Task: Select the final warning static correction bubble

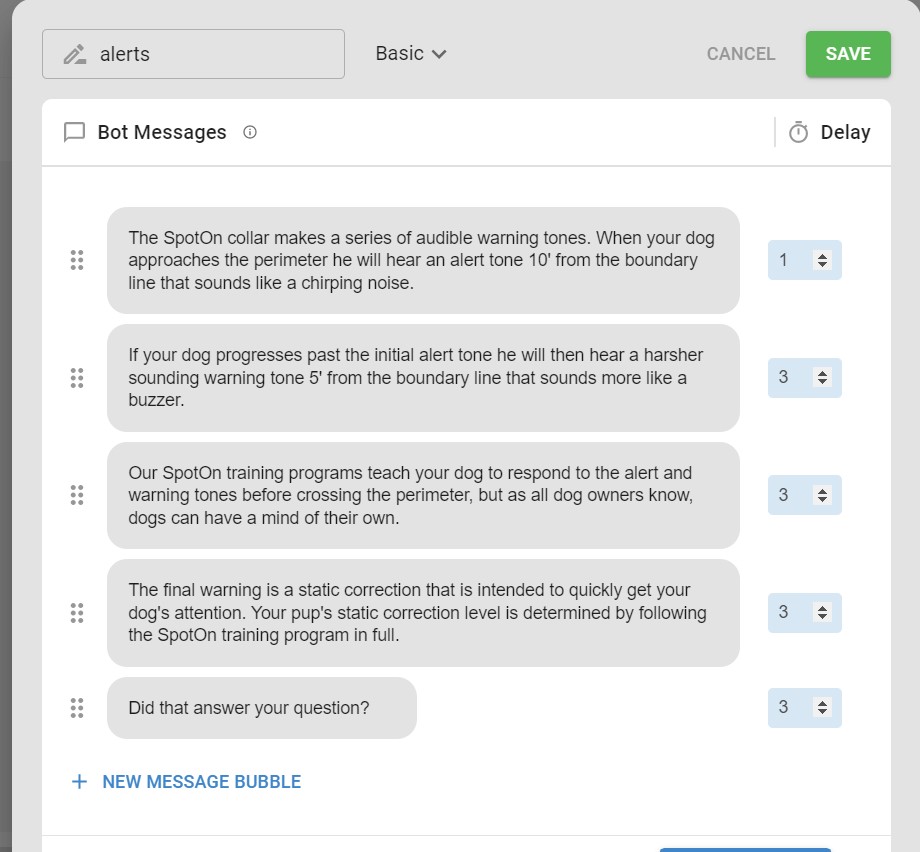Action: click(x=423, y=613)
